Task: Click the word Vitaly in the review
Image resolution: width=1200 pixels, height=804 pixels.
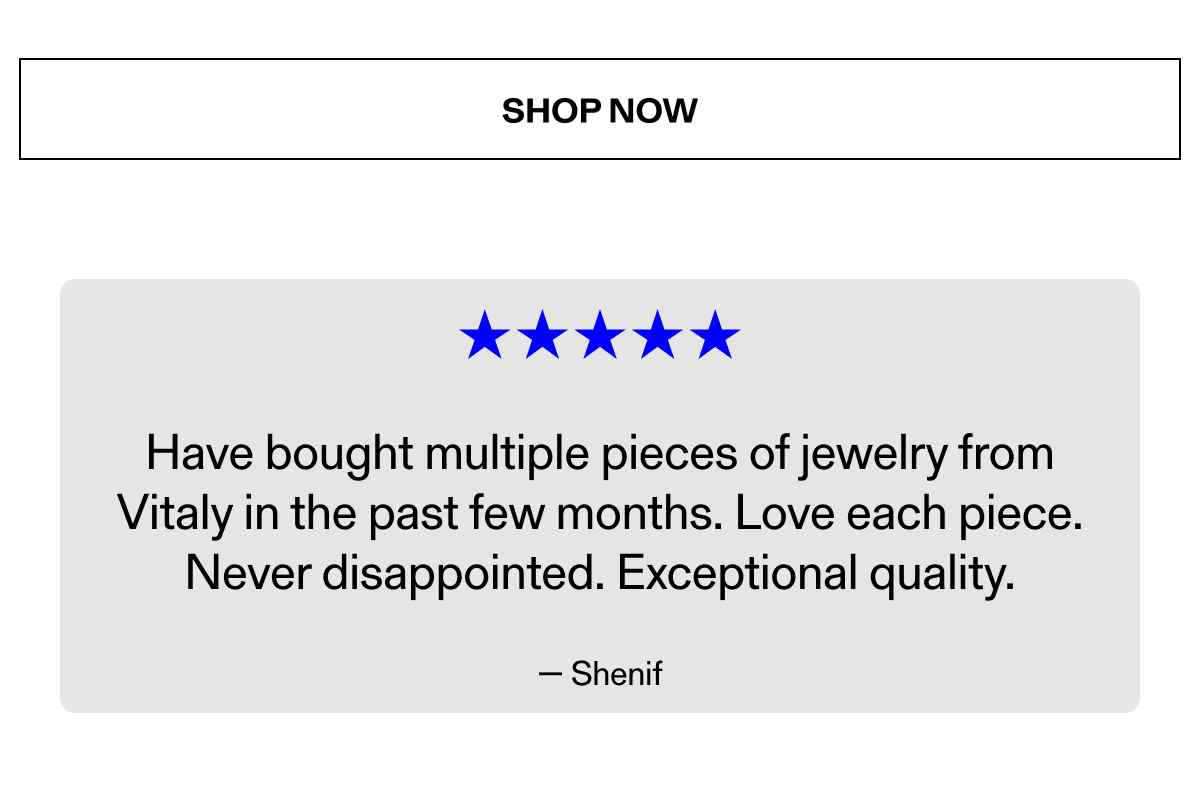Action: click(x=175, y=513)
